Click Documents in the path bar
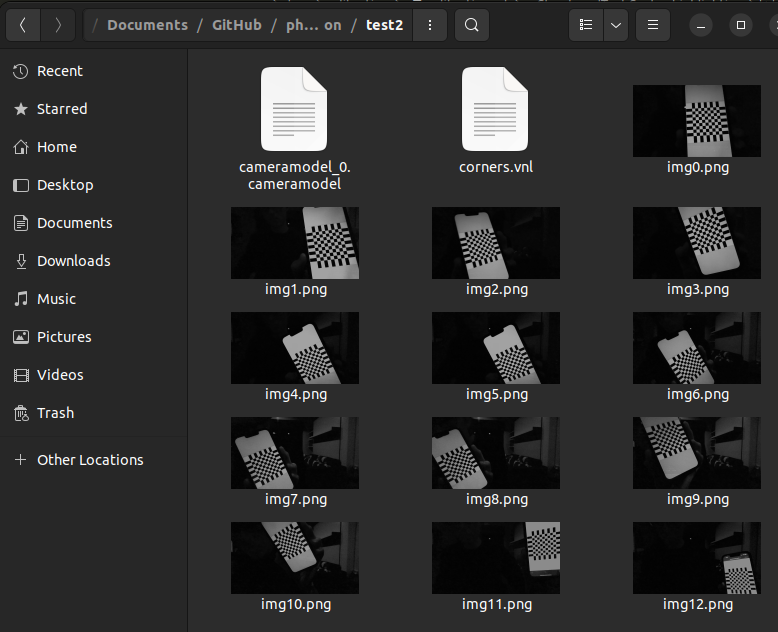Viewport: 778px width, 632px height. point(147,25)
